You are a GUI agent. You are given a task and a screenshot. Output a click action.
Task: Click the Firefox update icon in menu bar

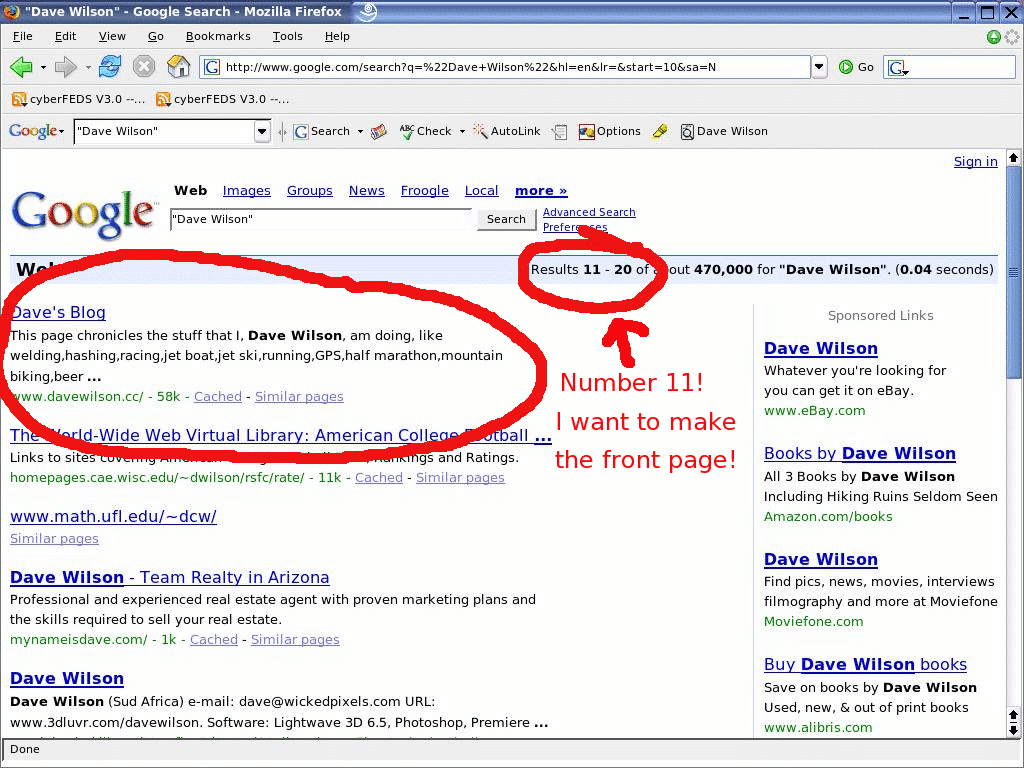(x=994, y=37)
